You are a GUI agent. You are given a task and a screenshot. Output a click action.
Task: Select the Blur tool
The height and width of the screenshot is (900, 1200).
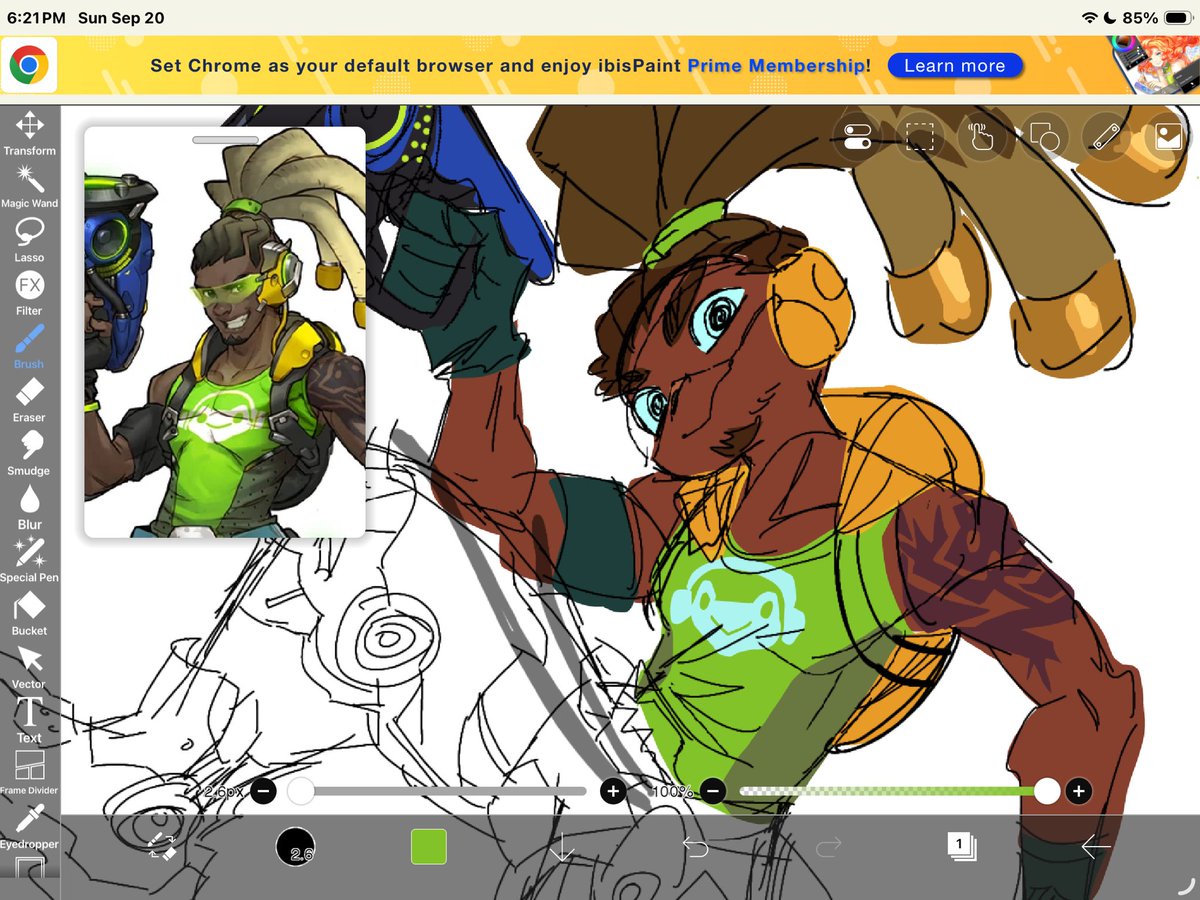tap(29, 506)
